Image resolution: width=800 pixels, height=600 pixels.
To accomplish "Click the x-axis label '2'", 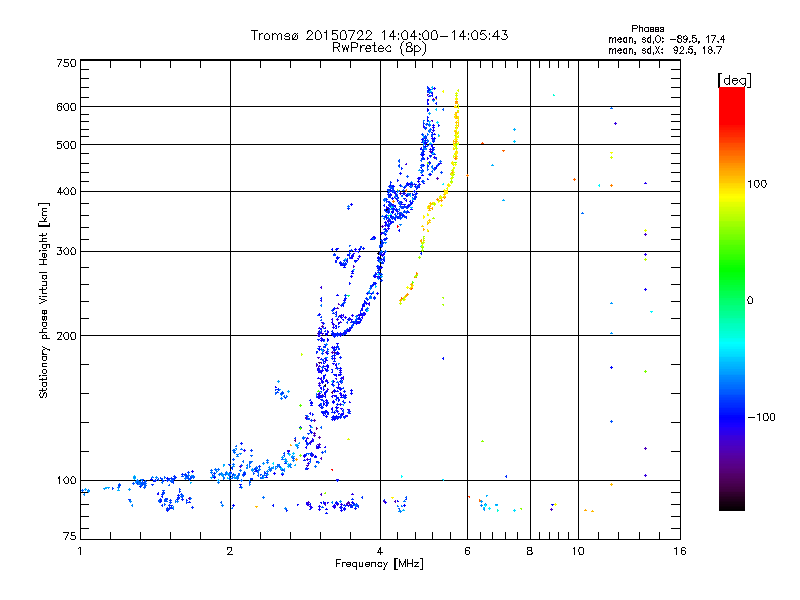I will tap(230, 551).
